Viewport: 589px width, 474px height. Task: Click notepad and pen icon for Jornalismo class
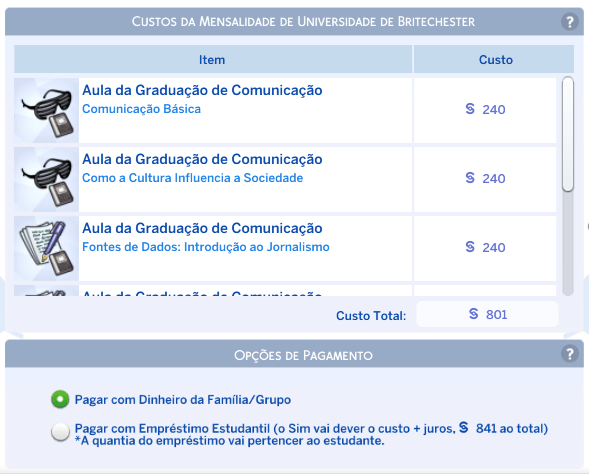47,248
